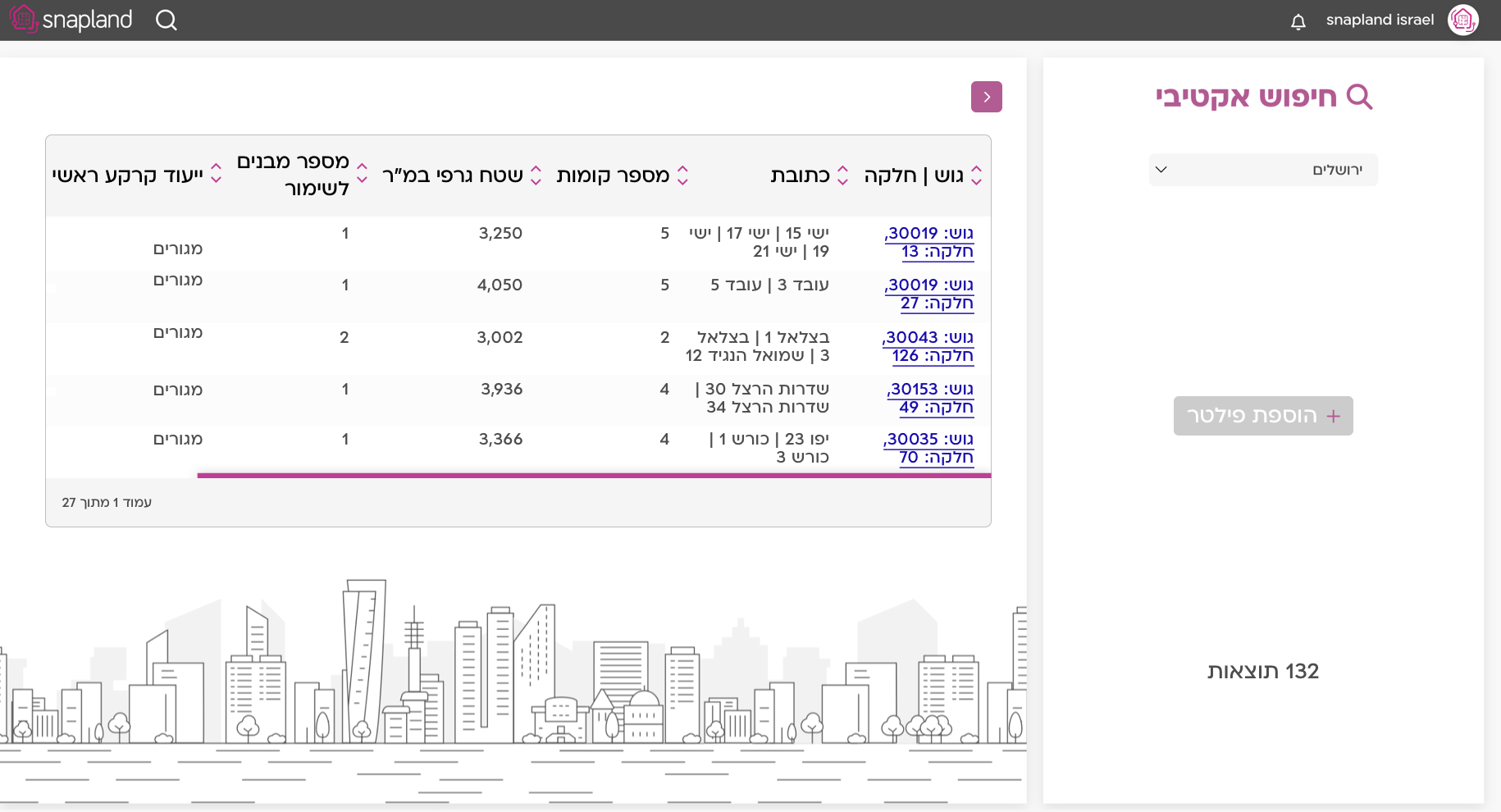Click the horizontal table scrollbar
This screenshot has width=1501, height=812.
point(594,475)
